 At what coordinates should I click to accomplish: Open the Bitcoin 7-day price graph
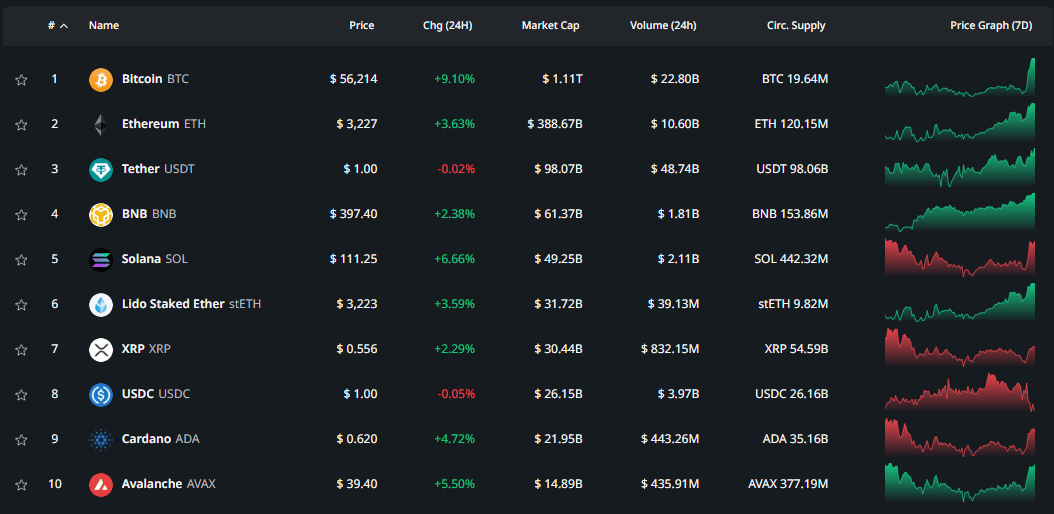coord(959,78)
